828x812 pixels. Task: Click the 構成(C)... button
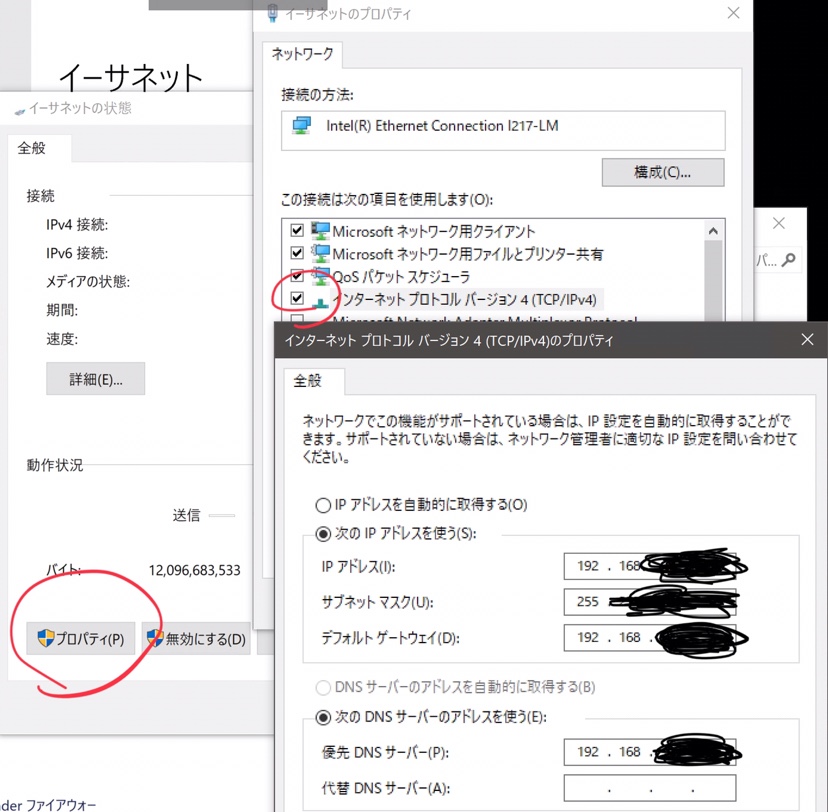click(663, 172)
